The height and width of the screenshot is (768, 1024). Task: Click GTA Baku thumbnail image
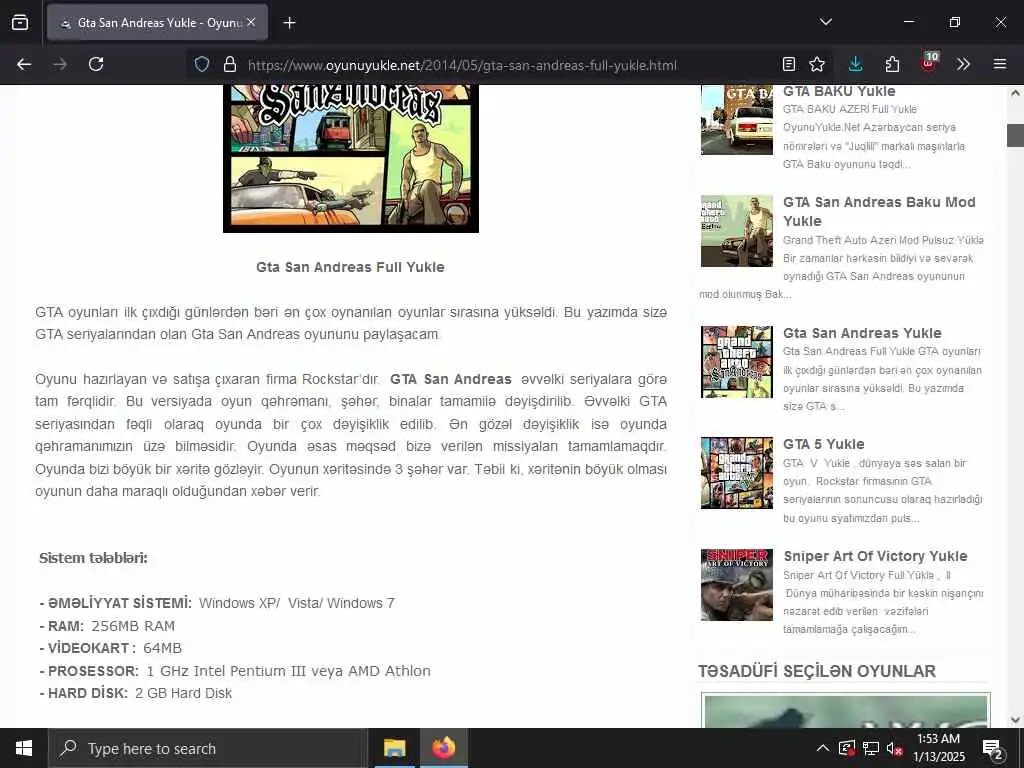click(x=737, y=120)
